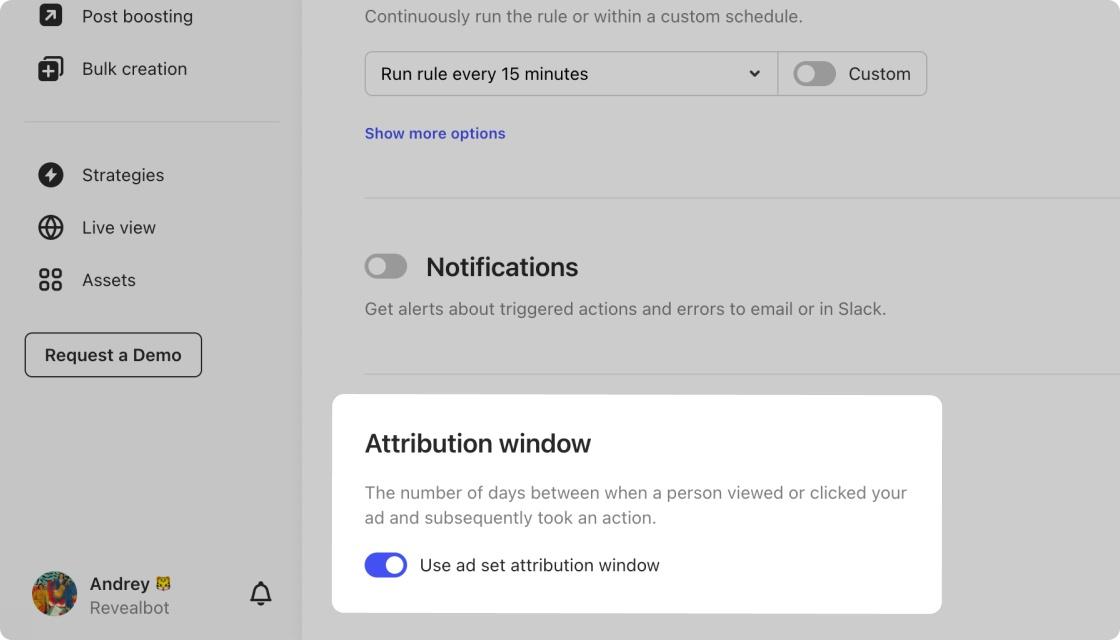Click the Bulk creation plus icon

tap(50, 69)
